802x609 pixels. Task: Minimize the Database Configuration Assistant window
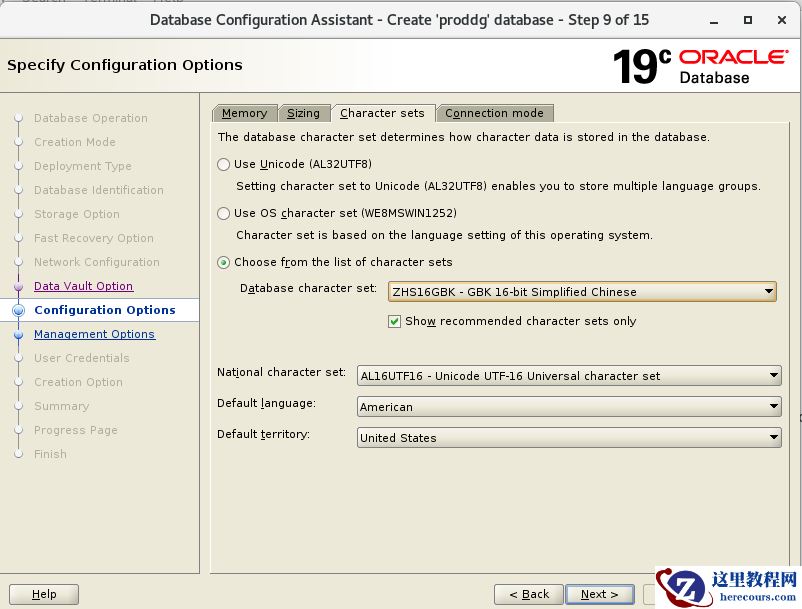714,20
